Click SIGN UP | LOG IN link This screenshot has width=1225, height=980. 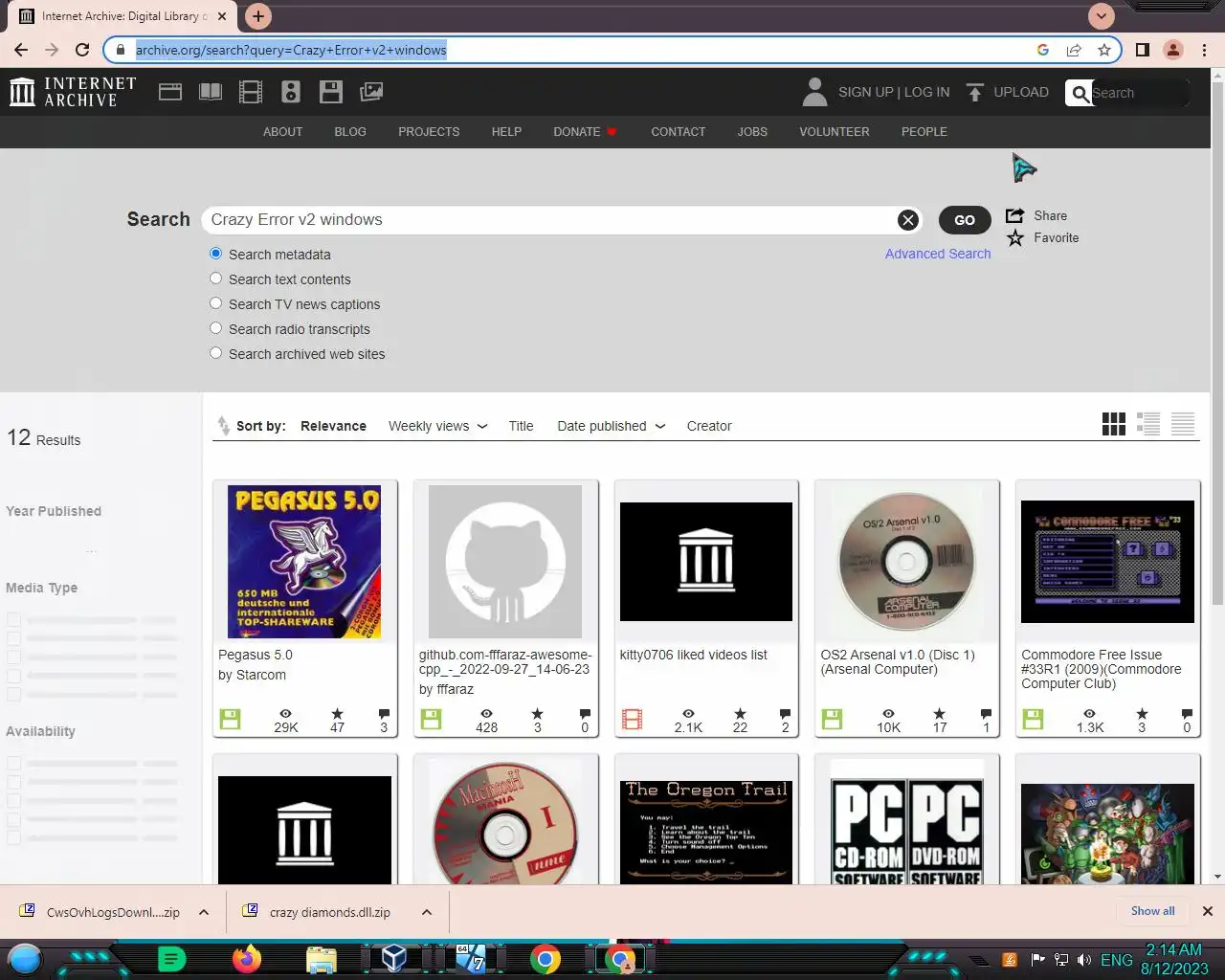(x=894, y=92)
